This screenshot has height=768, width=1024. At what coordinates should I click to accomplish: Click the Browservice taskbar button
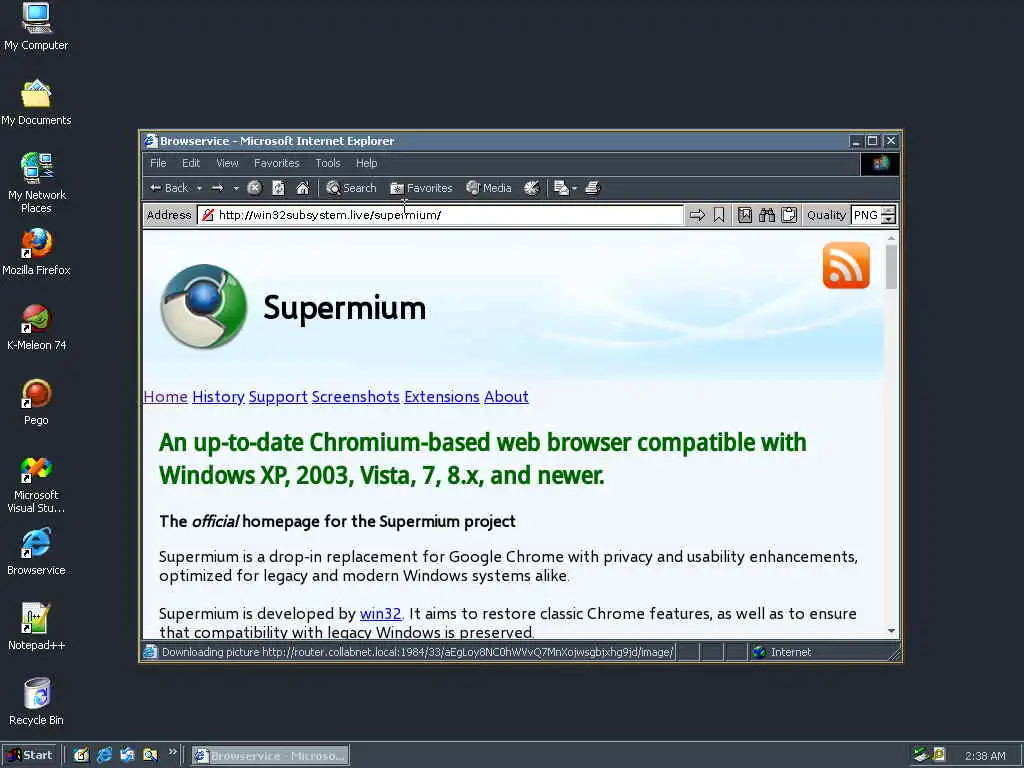pyautogui.click(x=270, y=756)
